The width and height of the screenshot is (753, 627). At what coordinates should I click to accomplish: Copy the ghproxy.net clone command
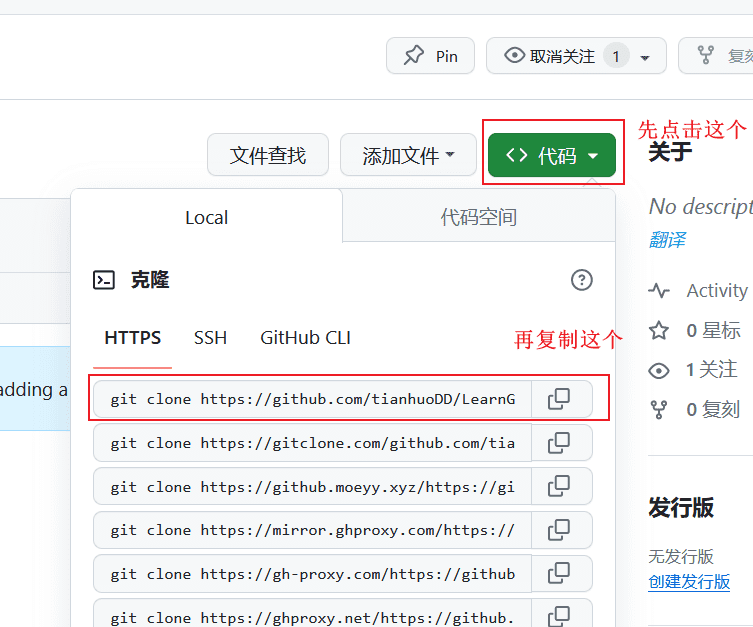559,613
